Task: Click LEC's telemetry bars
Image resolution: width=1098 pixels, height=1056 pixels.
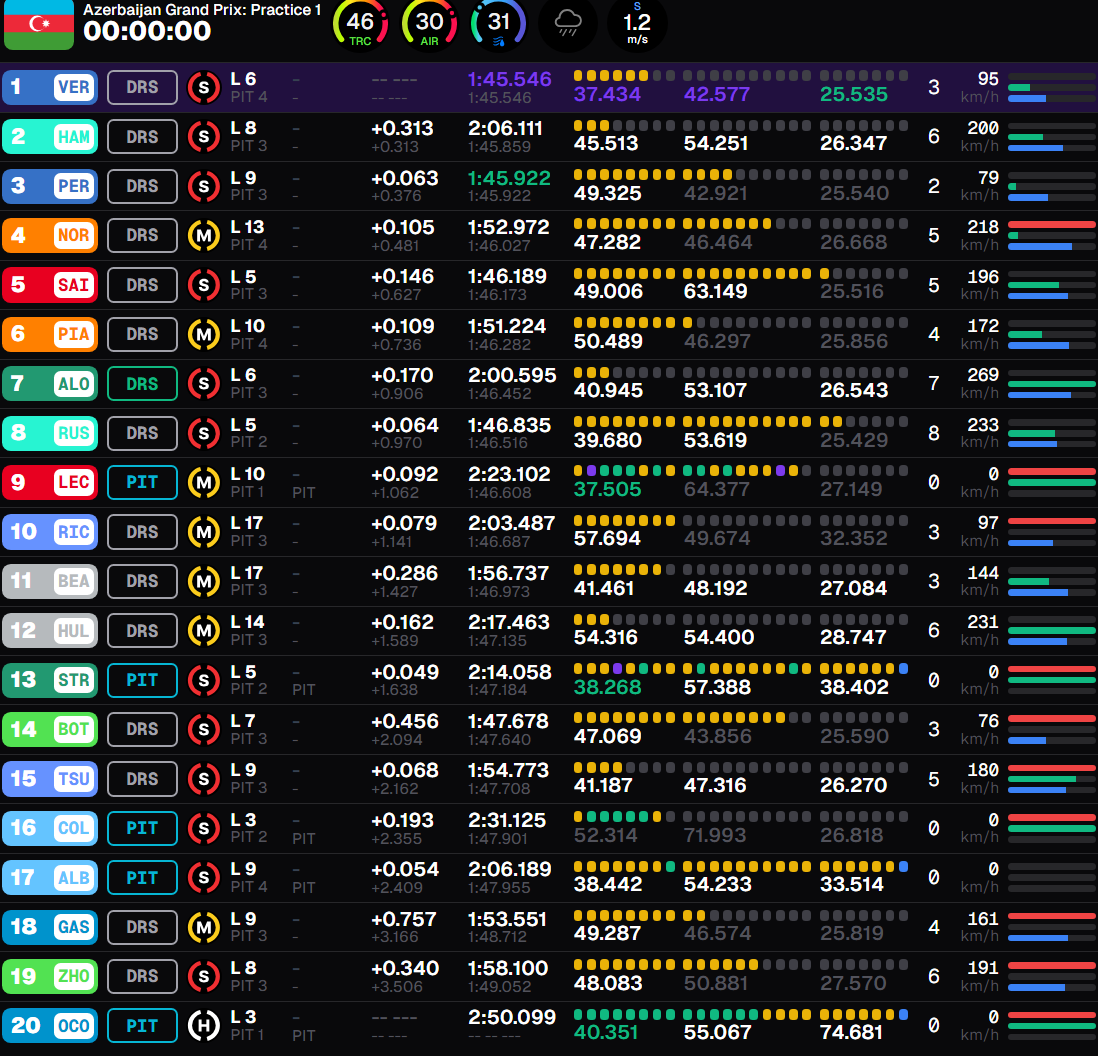Action: (x=1052, y=482)
